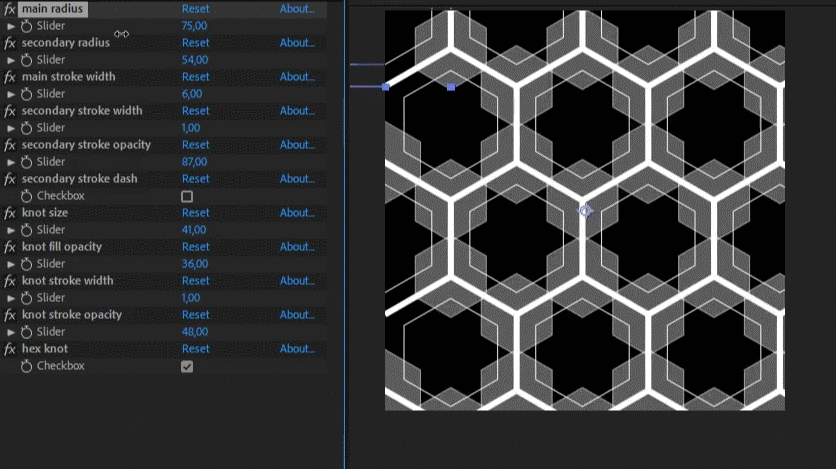Screen dimensions: 836x469
Task: Click the stopwatch for knot stroke width Slider
Action: coord(26,298)
